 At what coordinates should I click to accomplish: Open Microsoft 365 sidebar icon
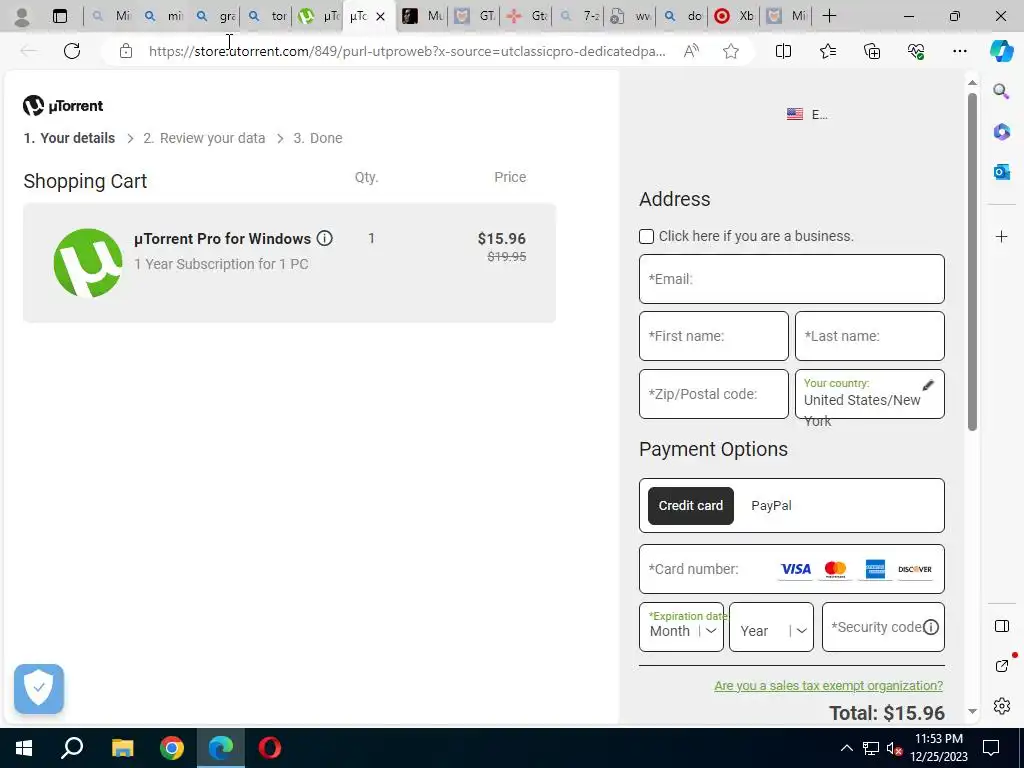(x=1001, y=131)
